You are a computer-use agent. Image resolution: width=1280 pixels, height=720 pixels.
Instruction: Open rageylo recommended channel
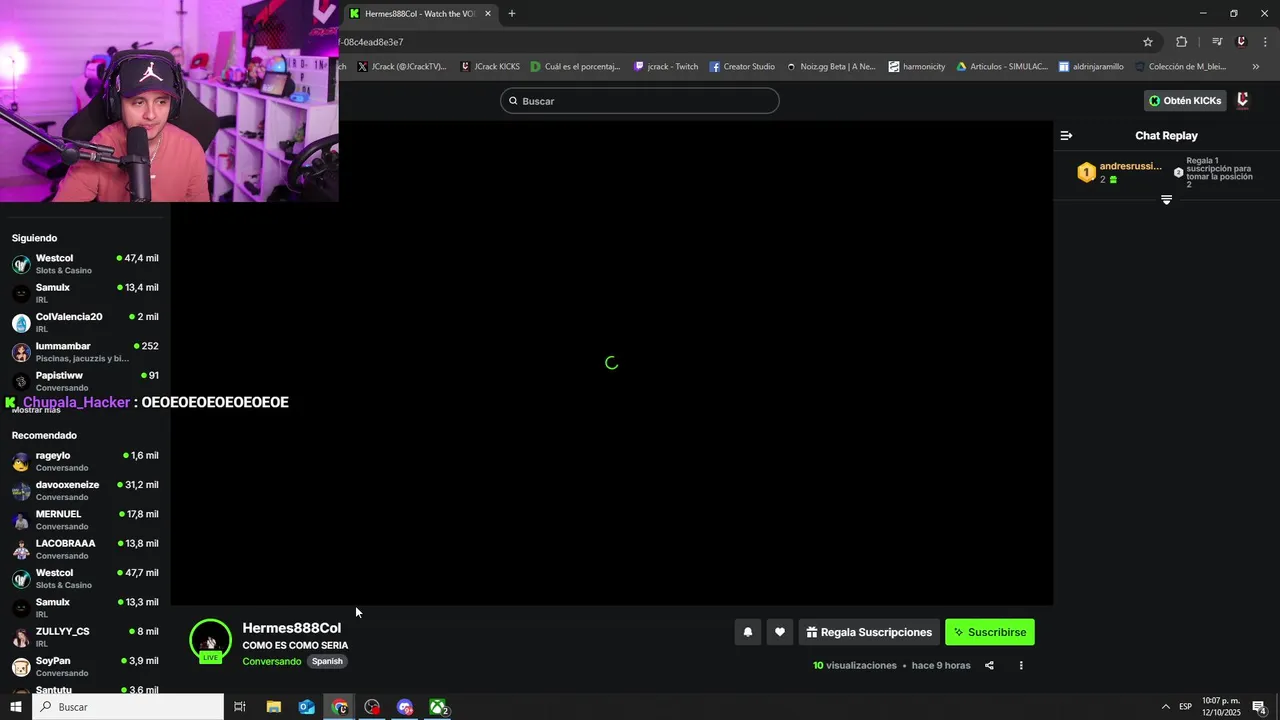pos(85,461)
